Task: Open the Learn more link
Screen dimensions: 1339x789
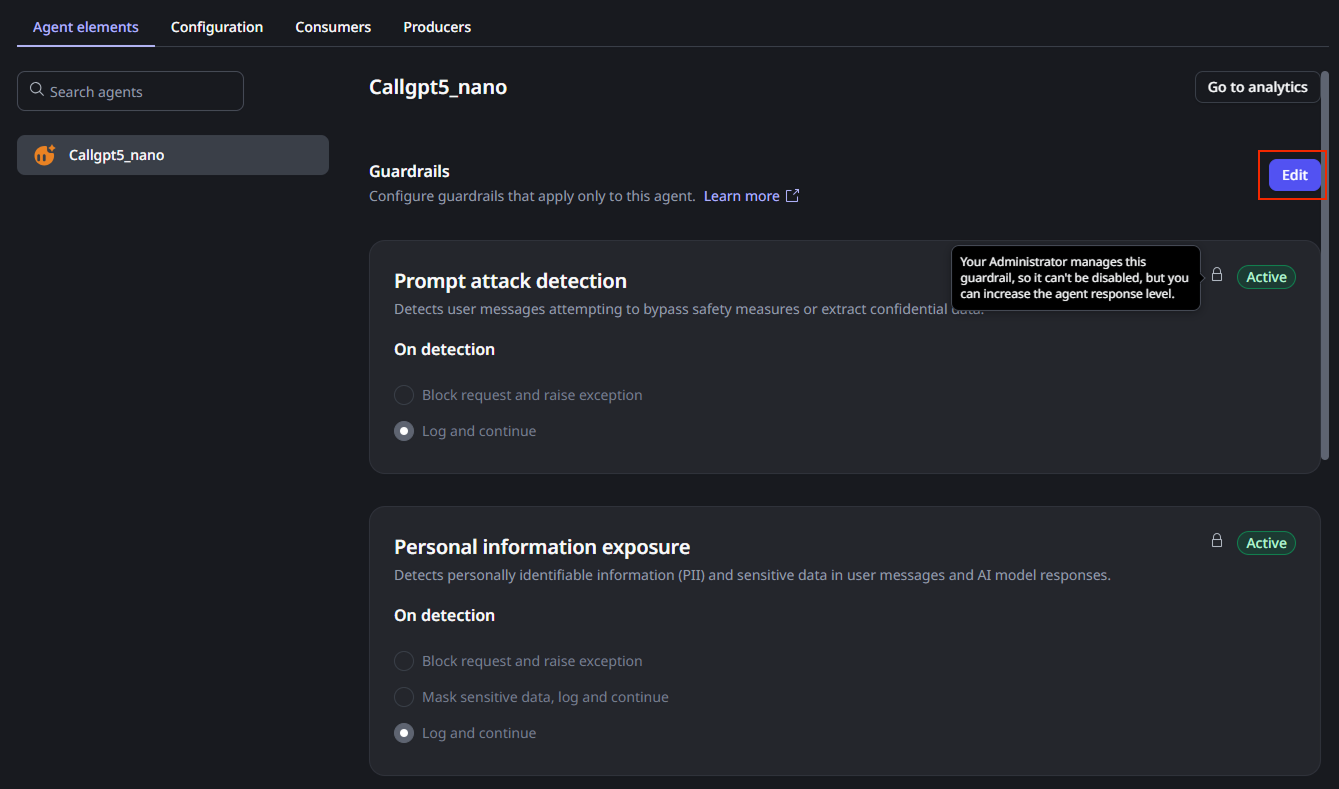Action: tap(742, 196)
